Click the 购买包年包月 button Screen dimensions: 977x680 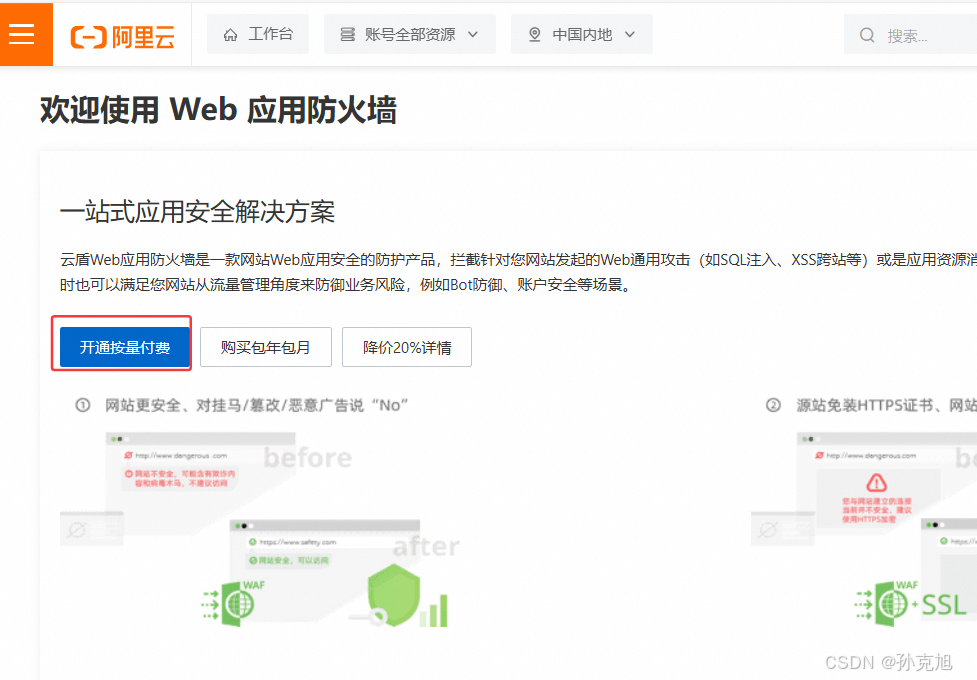265,347
